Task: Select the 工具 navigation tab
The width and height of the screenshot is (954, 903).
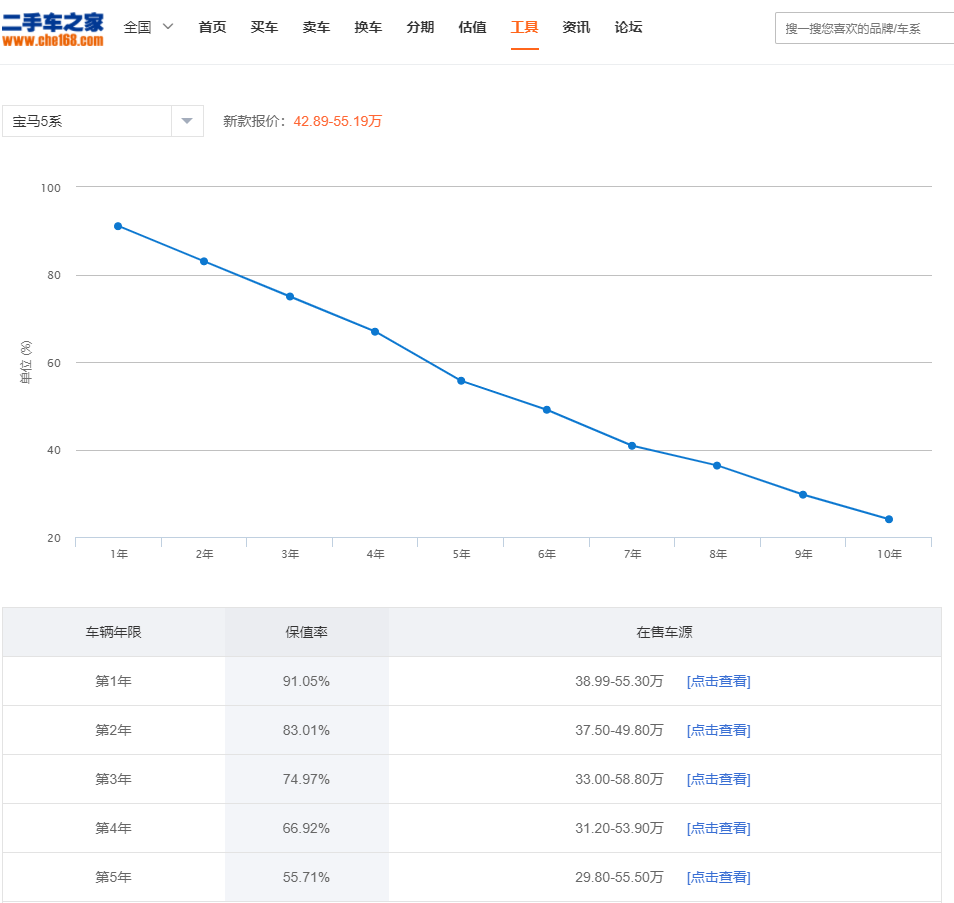Action: (x=524, y=27)
